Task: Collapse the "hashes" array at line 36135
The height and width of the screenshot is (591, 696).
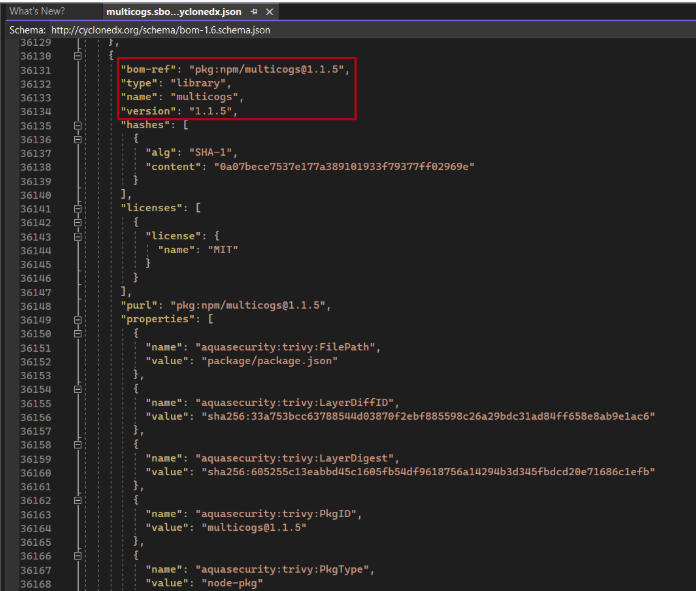Action: click(x=77, y=126)
